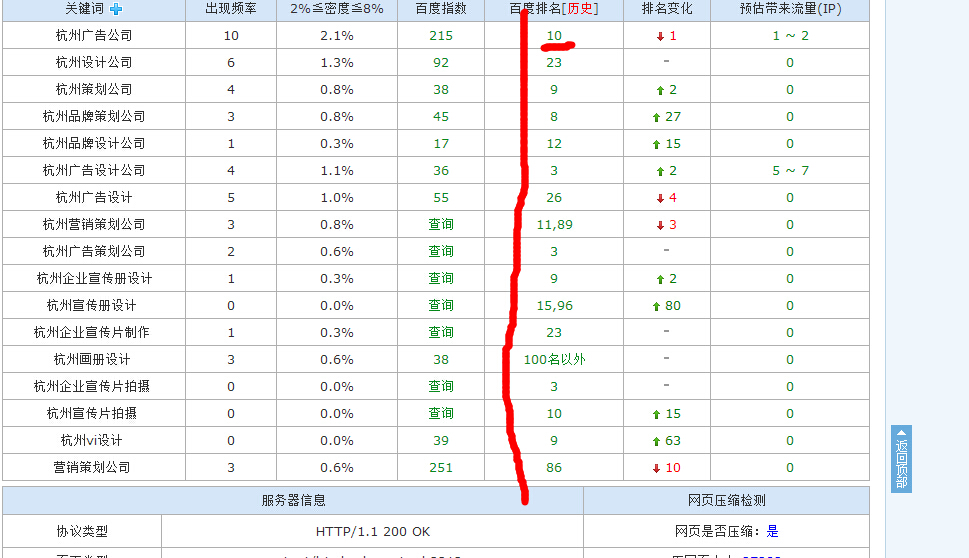Select the 杭州广告设计公司 keyword cell
Screen dimensions: 969x558
94,171
